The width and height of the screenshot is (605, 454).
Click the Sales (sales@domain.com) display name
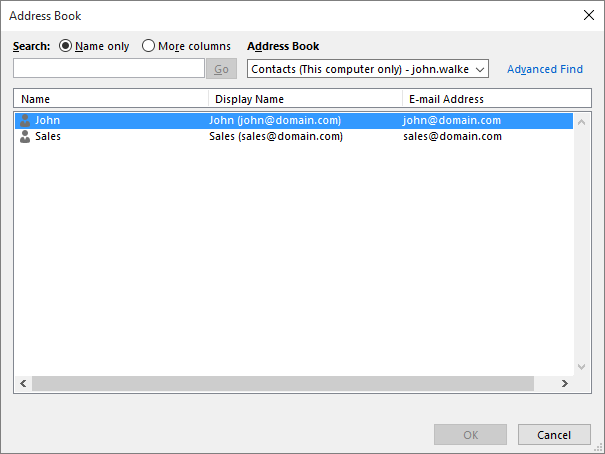tap(275, 136)
